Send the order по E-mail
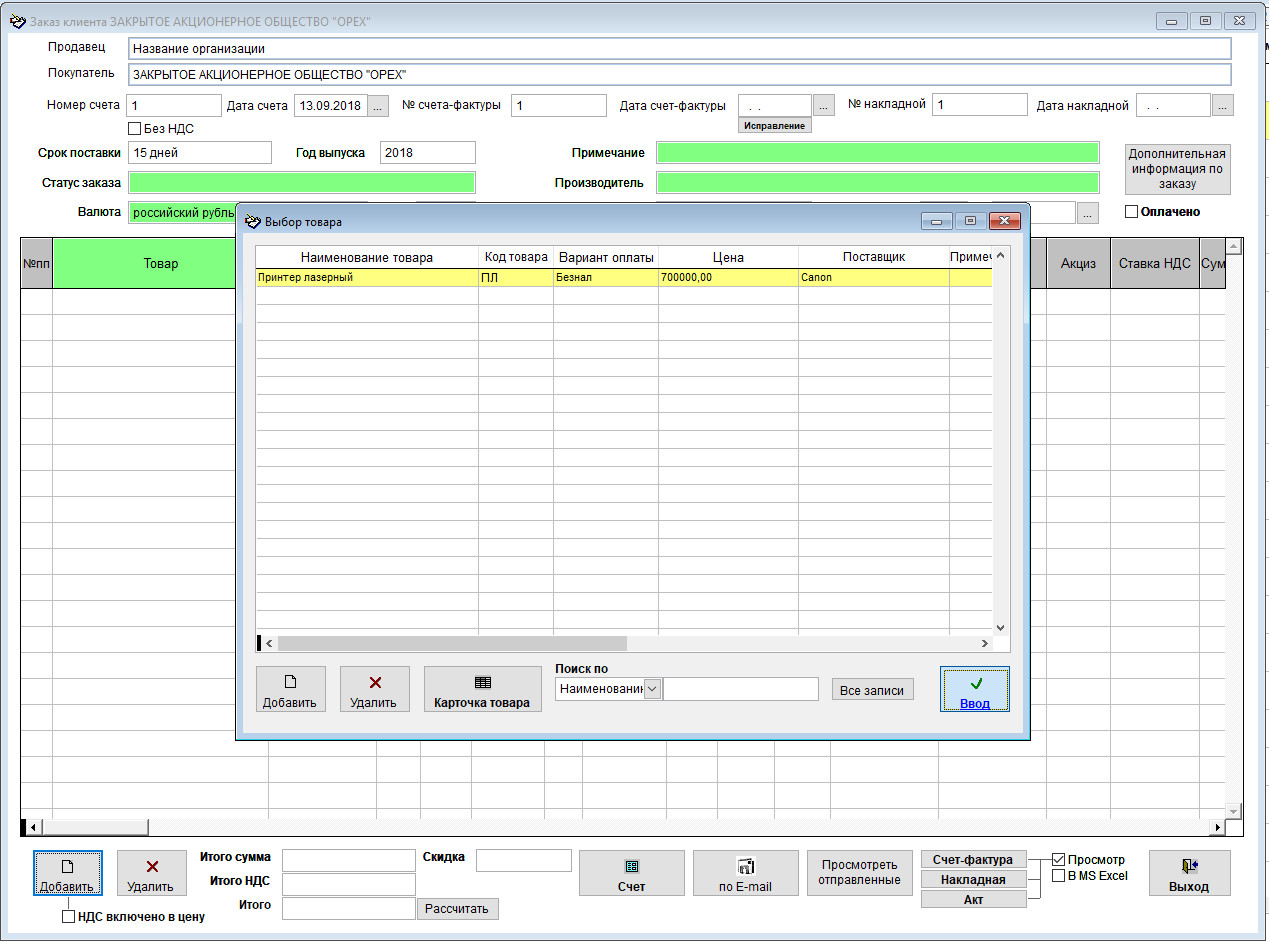The height and width of the screenshot is (944, 1269). click(745, 874)
